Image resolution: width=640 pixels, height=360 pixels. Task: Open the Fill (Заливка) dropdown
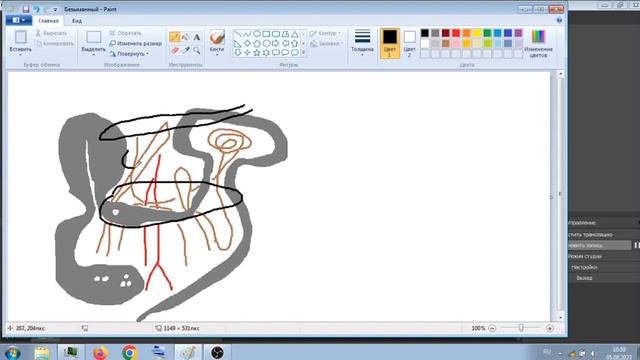(326, 43)
